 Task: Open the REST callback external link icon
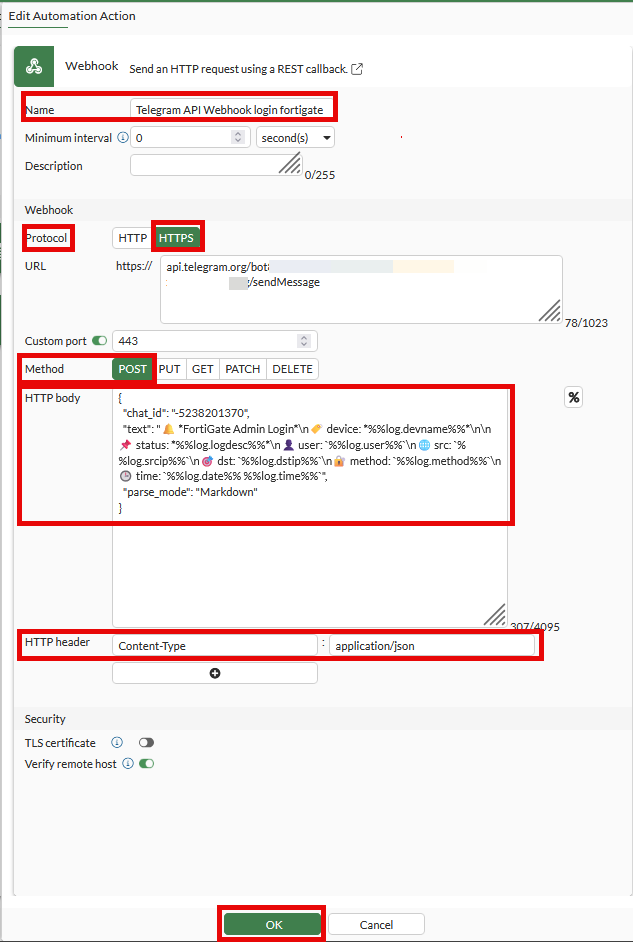[x=357, y=69]
